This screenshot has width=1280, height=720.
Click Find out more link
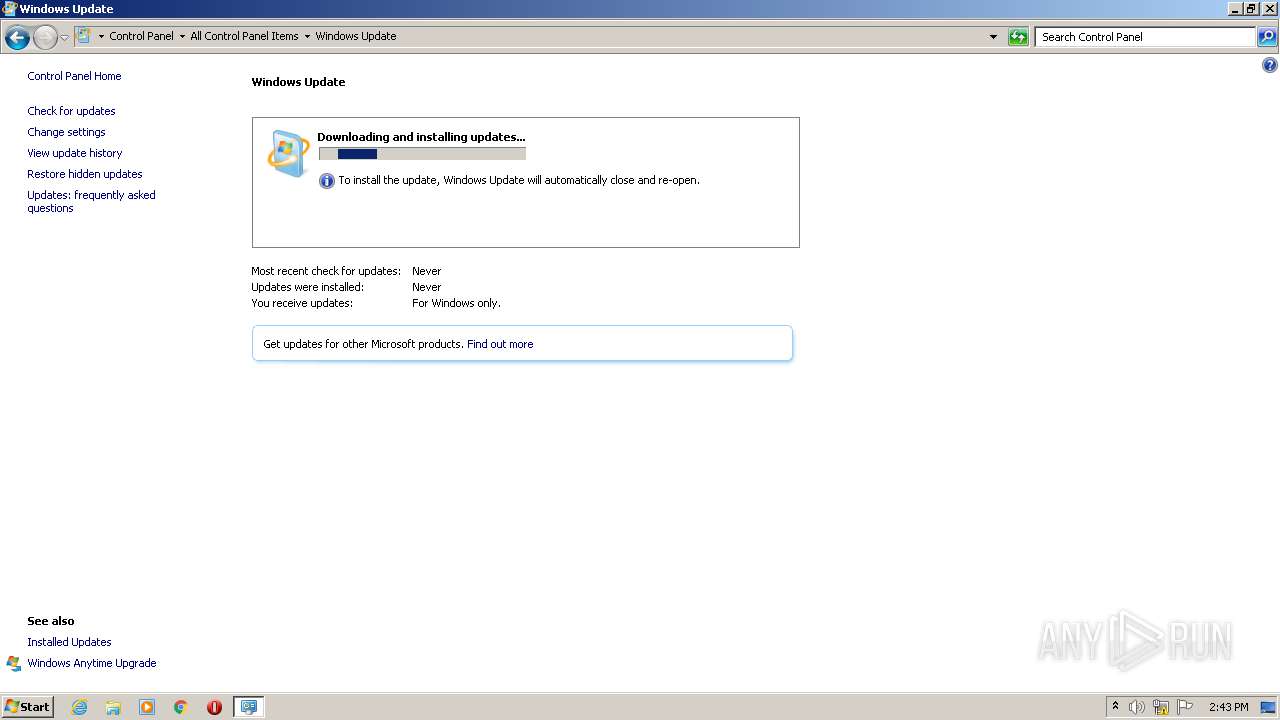[500, 344]
